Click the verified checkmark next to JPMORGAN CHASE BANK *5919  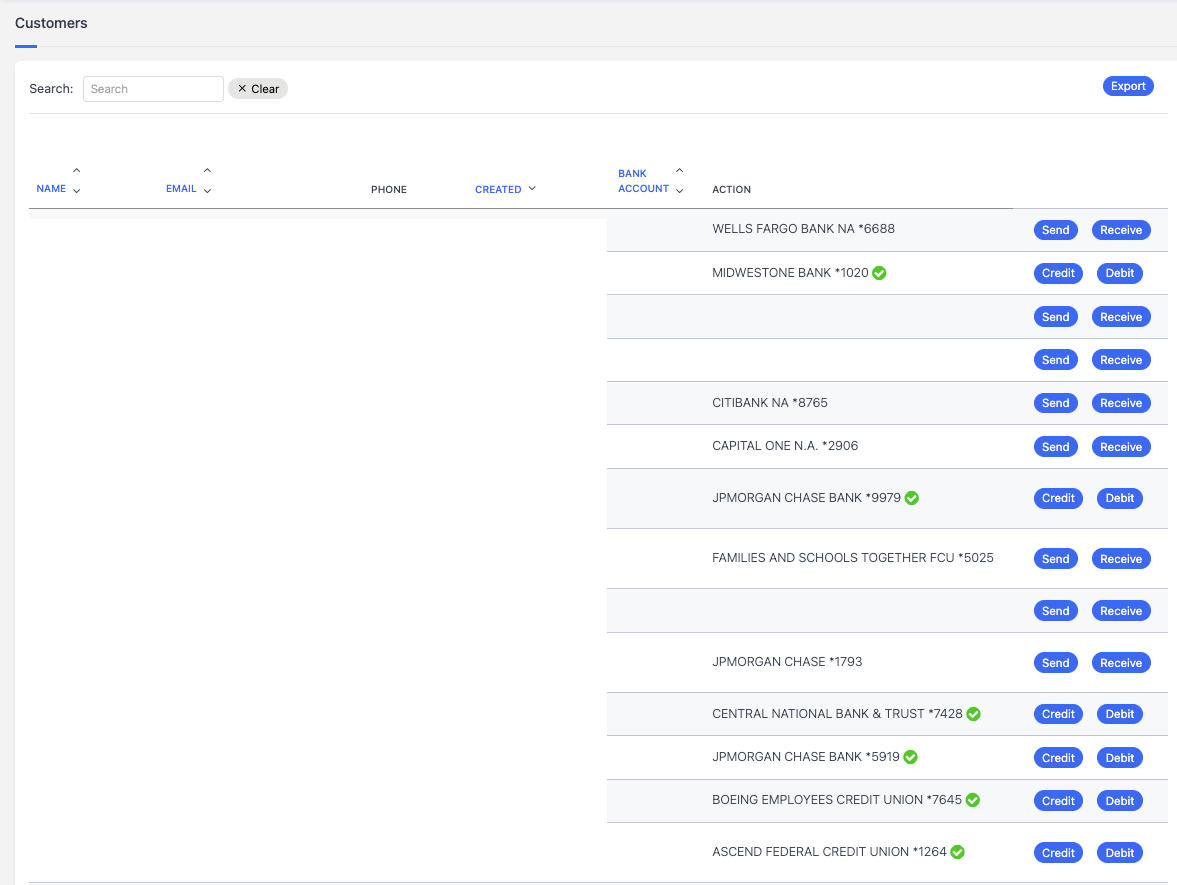(911, 757)
